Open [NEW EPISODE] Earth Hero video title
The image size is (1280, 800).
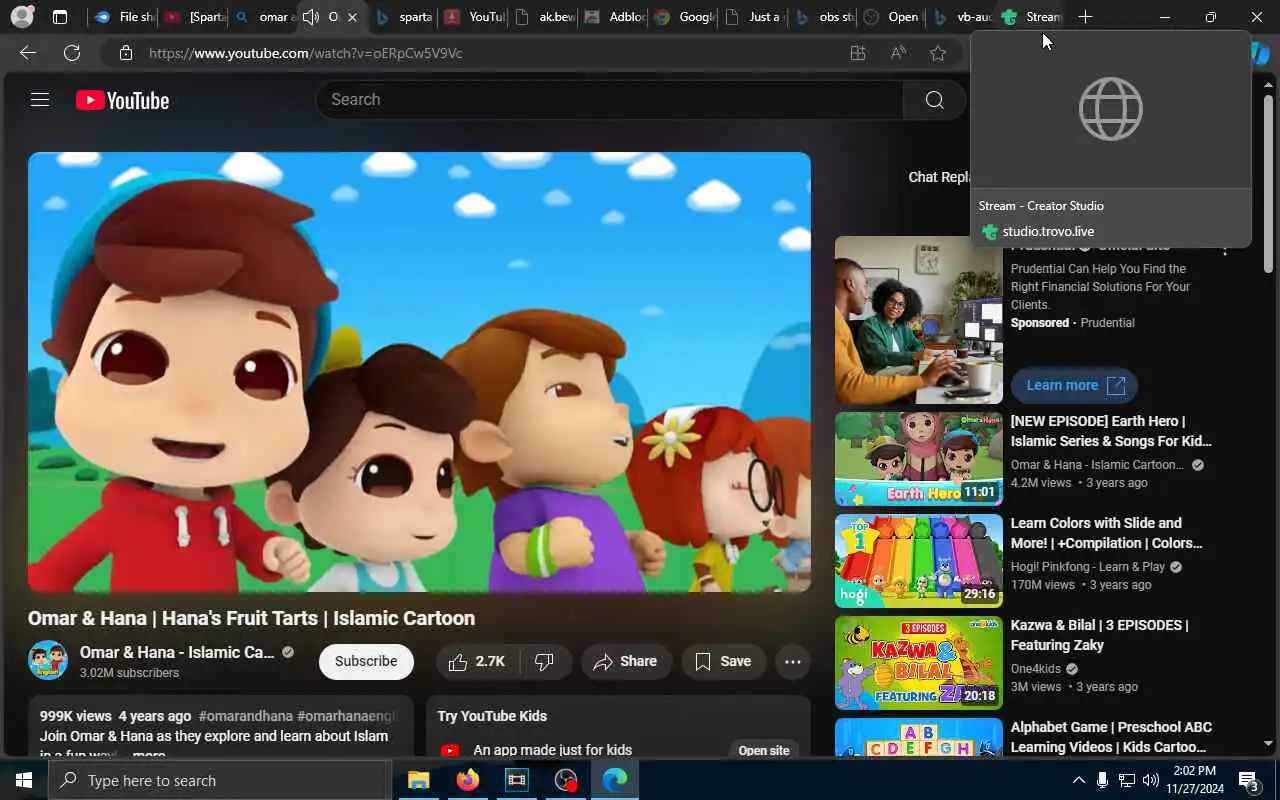(x=1111, y=431)
